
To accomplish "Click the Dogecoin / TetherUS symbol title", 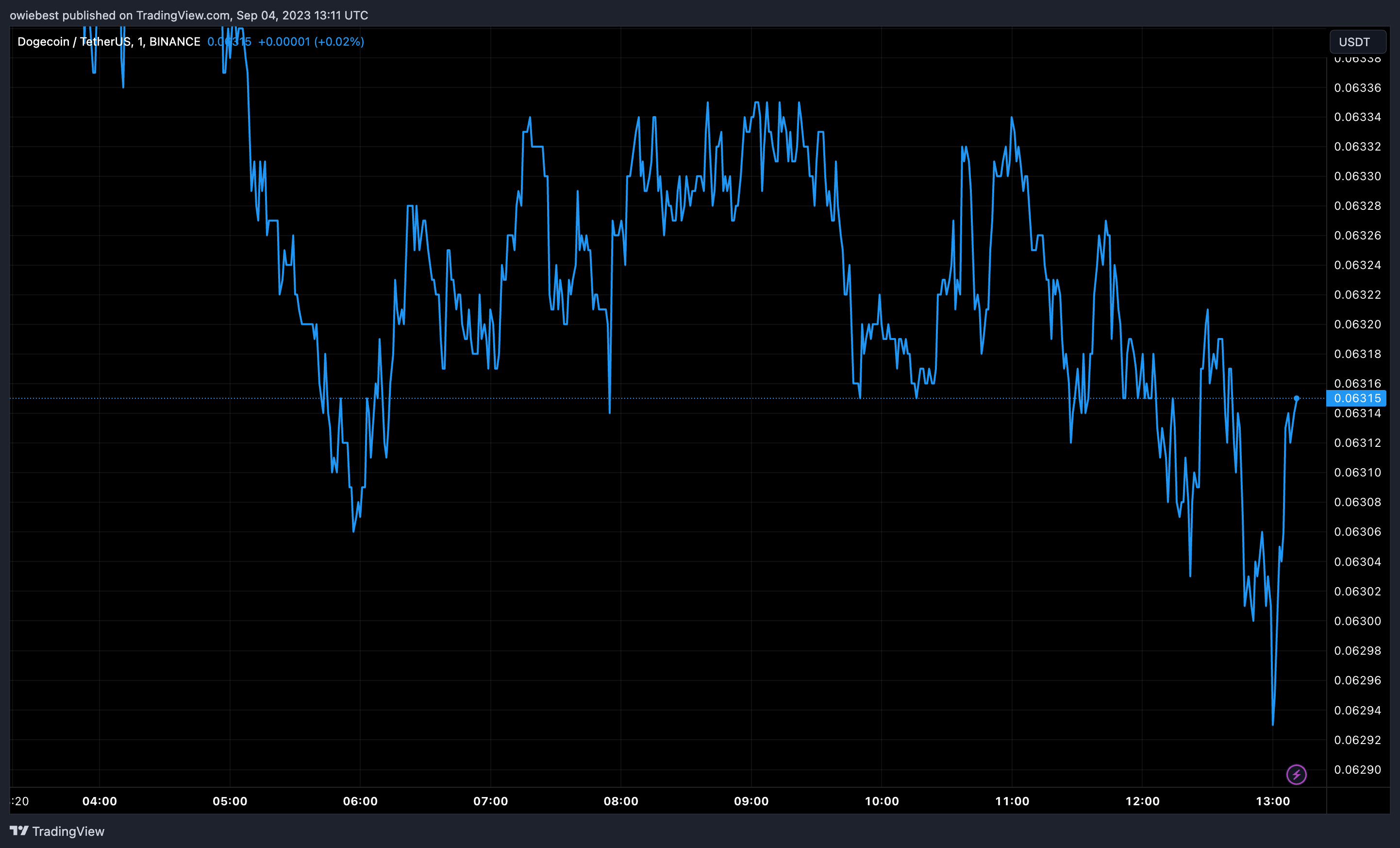I will [109, 41].
